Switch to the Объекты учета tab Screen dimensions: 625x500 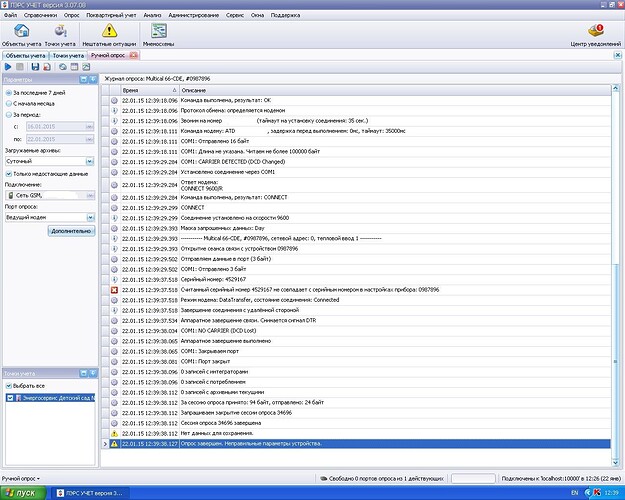coord(26,56)
